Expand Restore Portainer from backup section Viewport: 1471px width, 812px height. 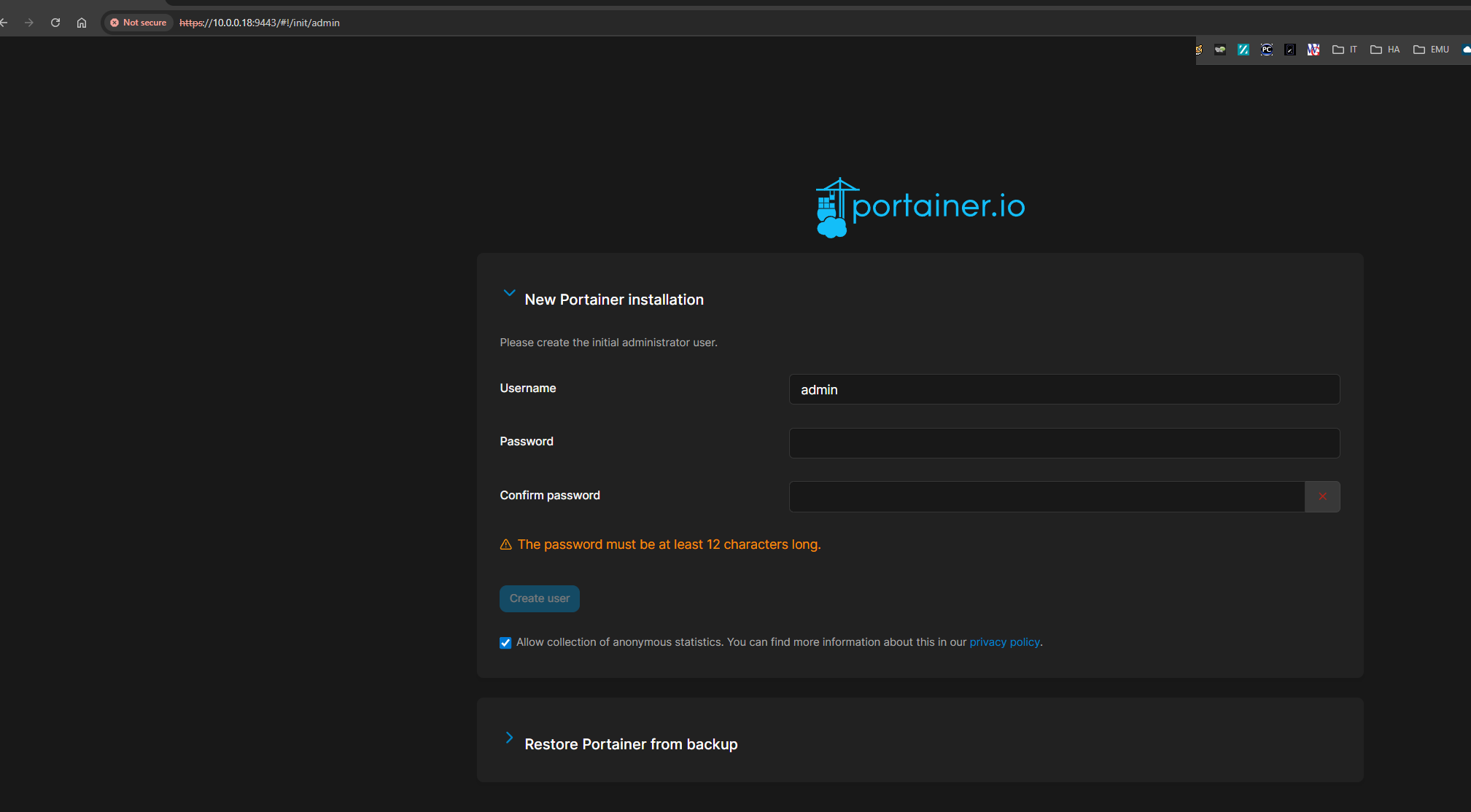click(509, 738)
